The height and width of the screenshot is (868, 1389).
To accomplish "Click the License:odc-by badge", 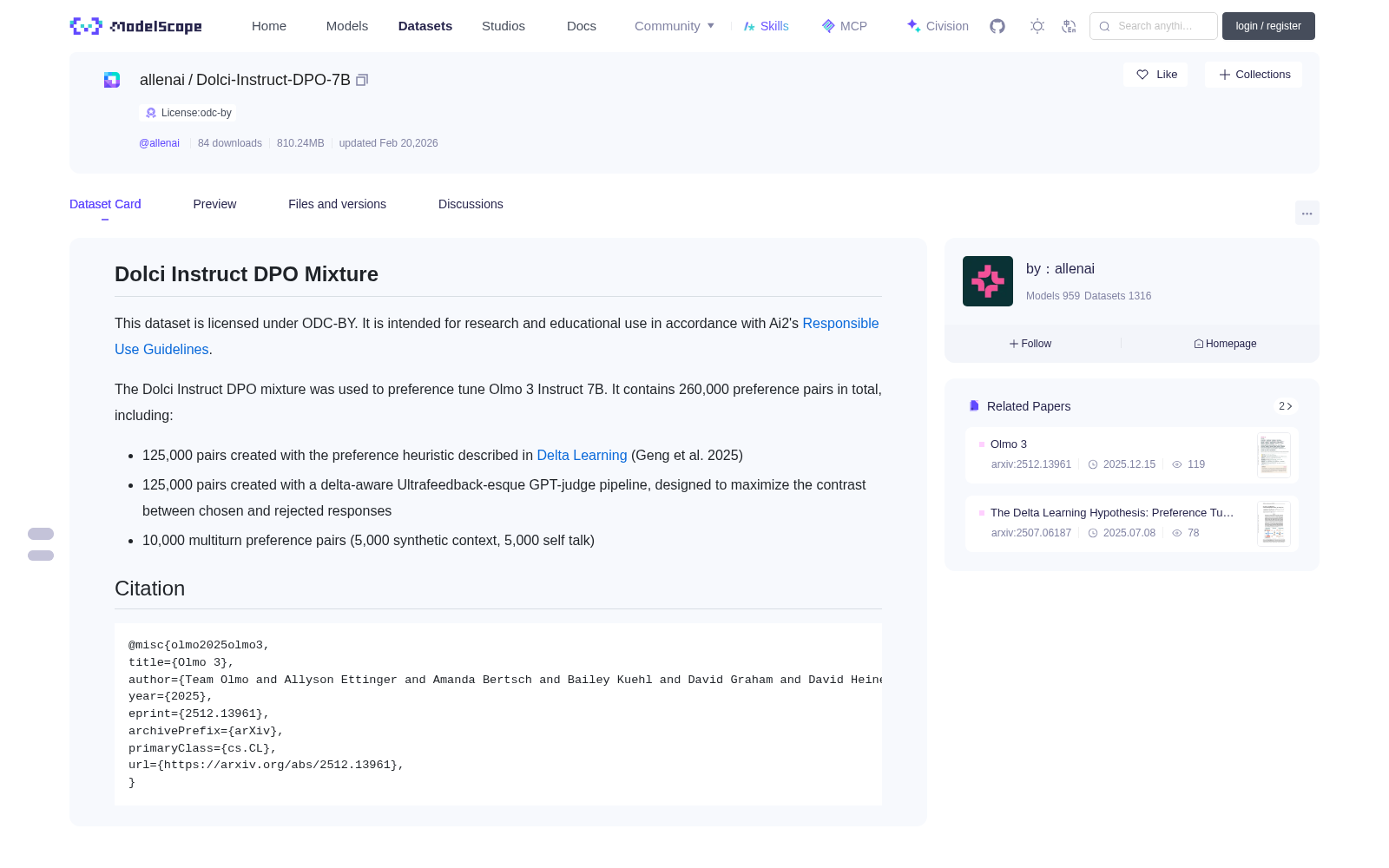I will pyautogui.click(x=188, y=113).
